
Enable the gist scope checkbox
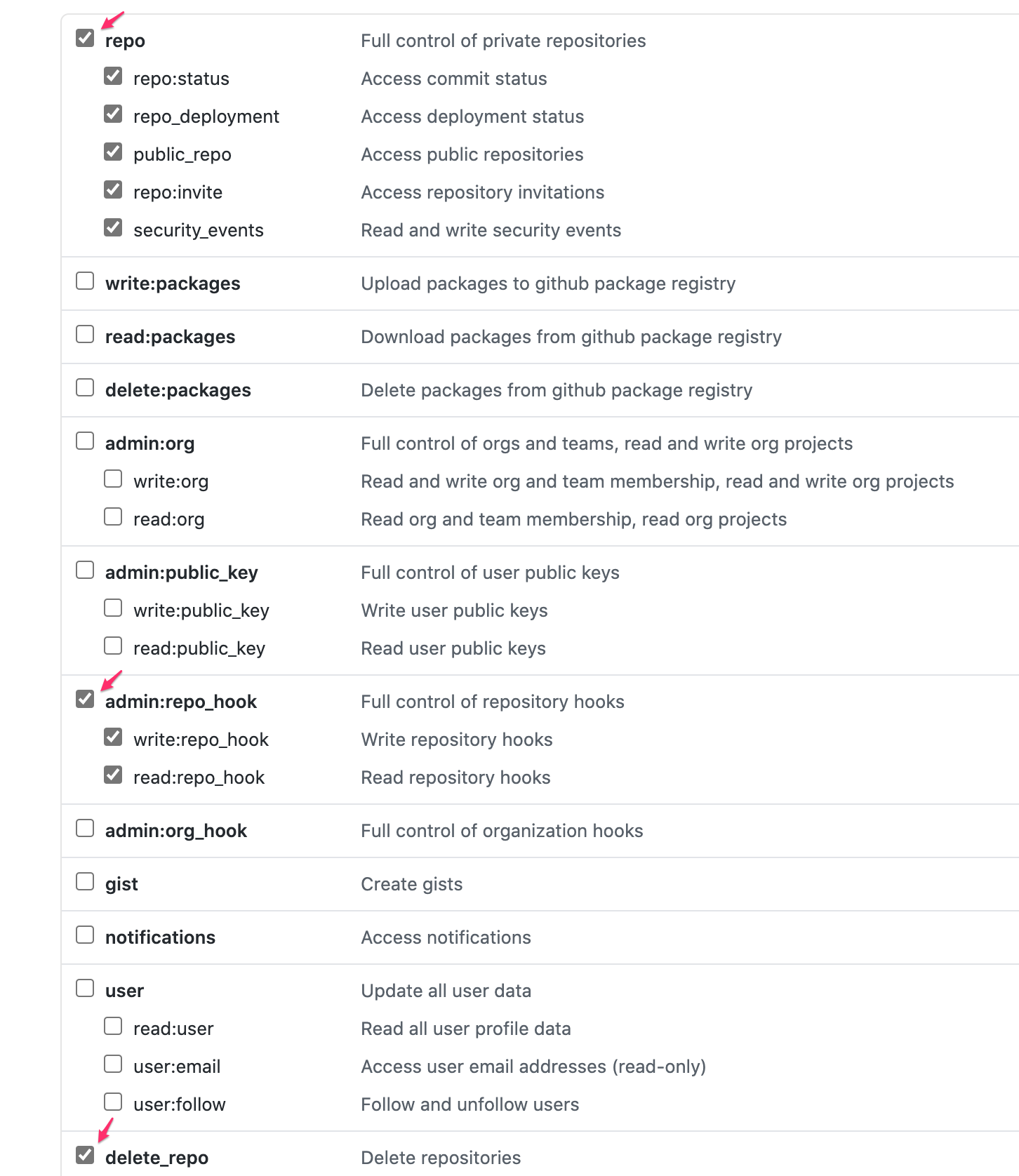pyautogui.click(x=85, y=881)
